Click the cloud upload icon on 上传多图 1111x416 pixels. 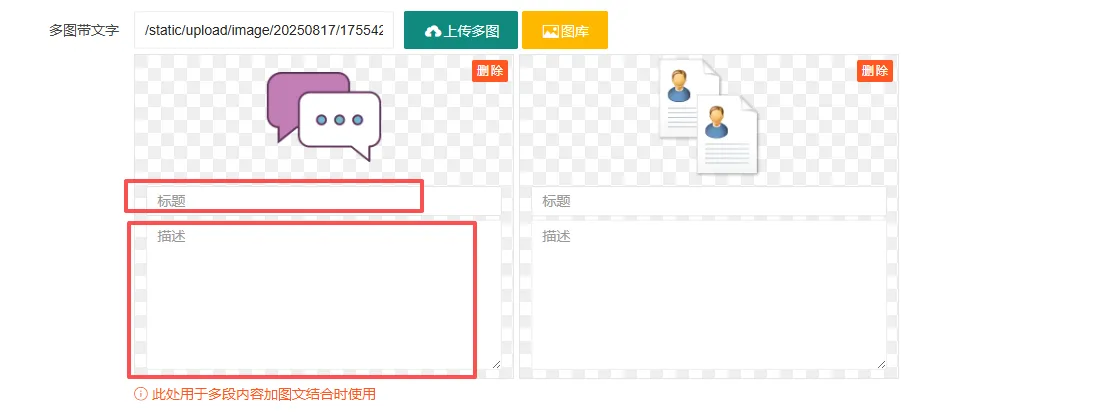click(432, 31)
